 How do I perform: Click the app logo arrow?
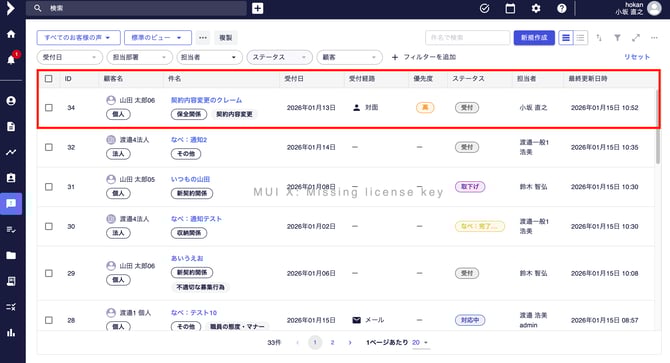(x=11, y=8)
